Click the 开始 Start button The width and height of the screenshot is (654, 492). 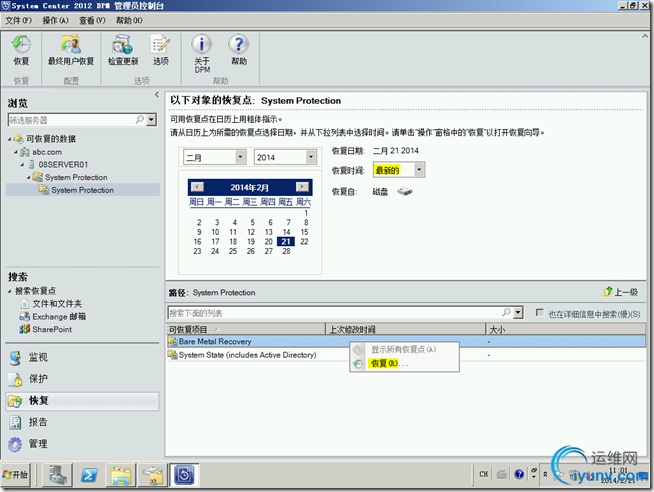(x=15, y=474)
